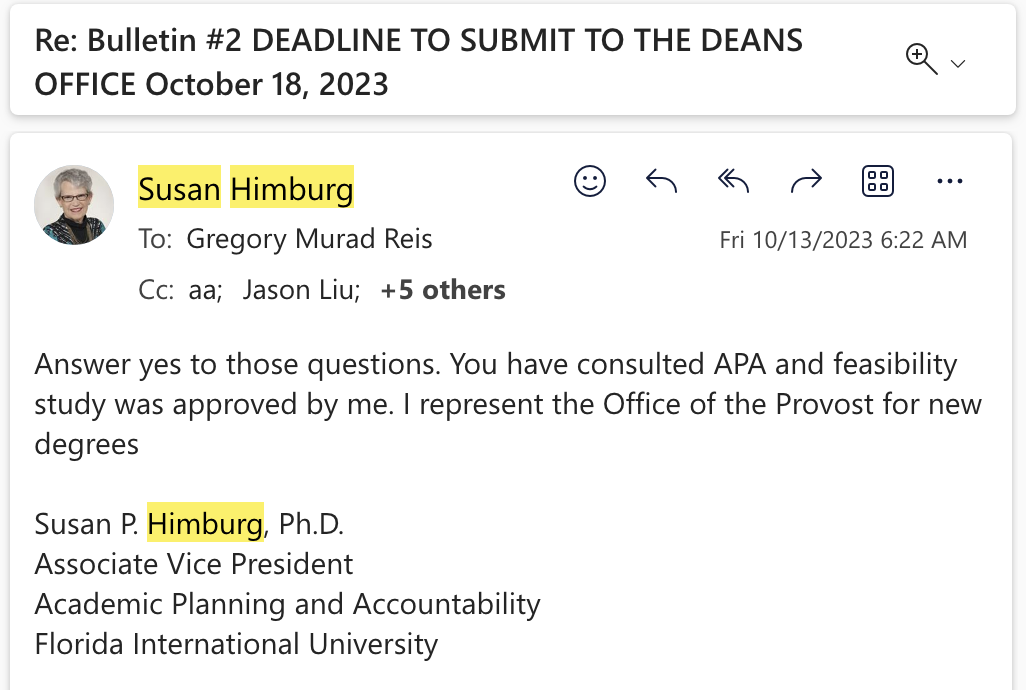Click the Cc recipient aa
This screenshot has height=690, width=1026.
click(203, 291)
